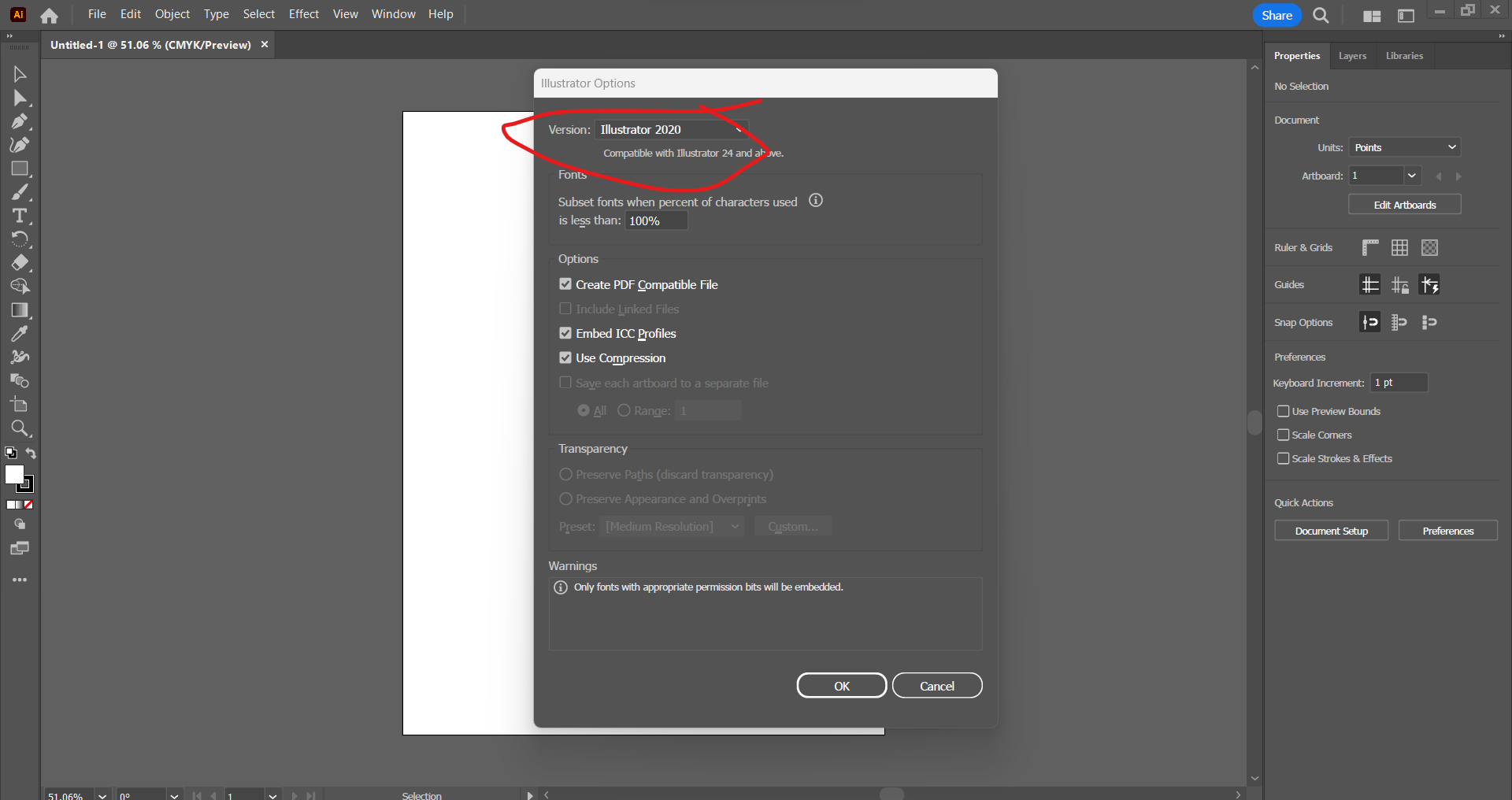Select the Pen tool

click(20, 121)
